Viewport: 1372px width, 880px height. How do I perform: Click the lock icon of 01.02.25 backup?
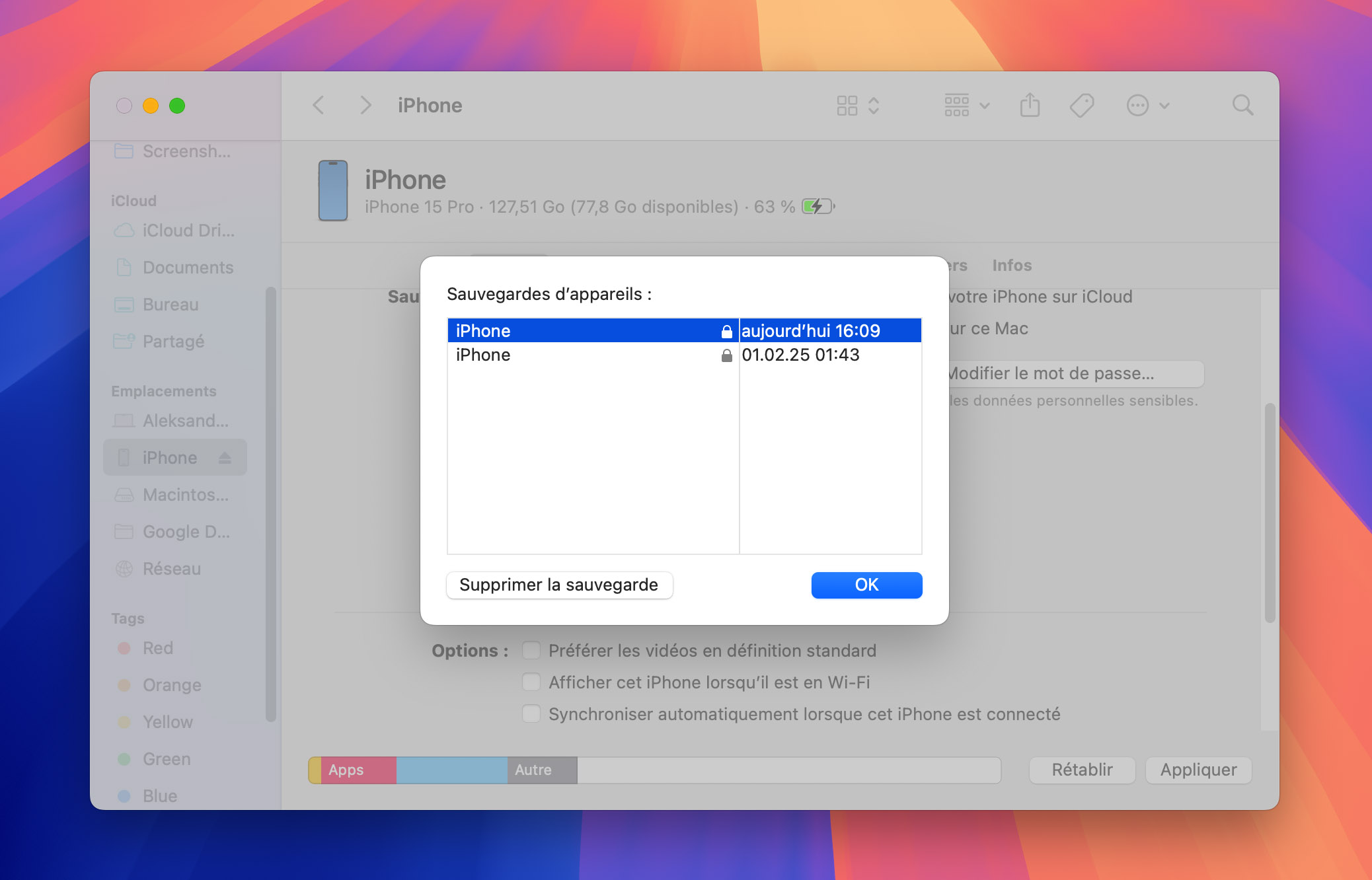click(x=726, y=355)
